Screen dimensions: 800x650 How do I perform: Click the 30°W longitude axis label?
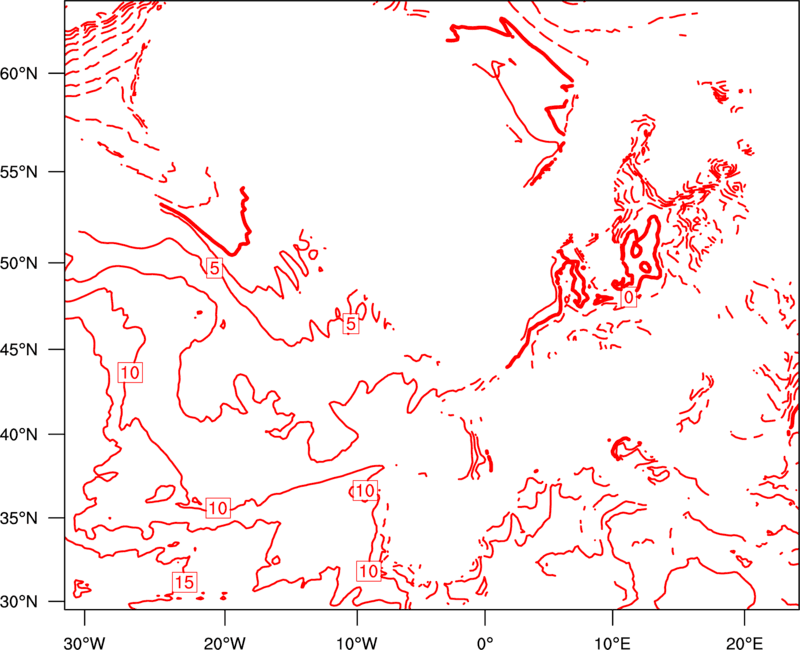tap(85, 643)
